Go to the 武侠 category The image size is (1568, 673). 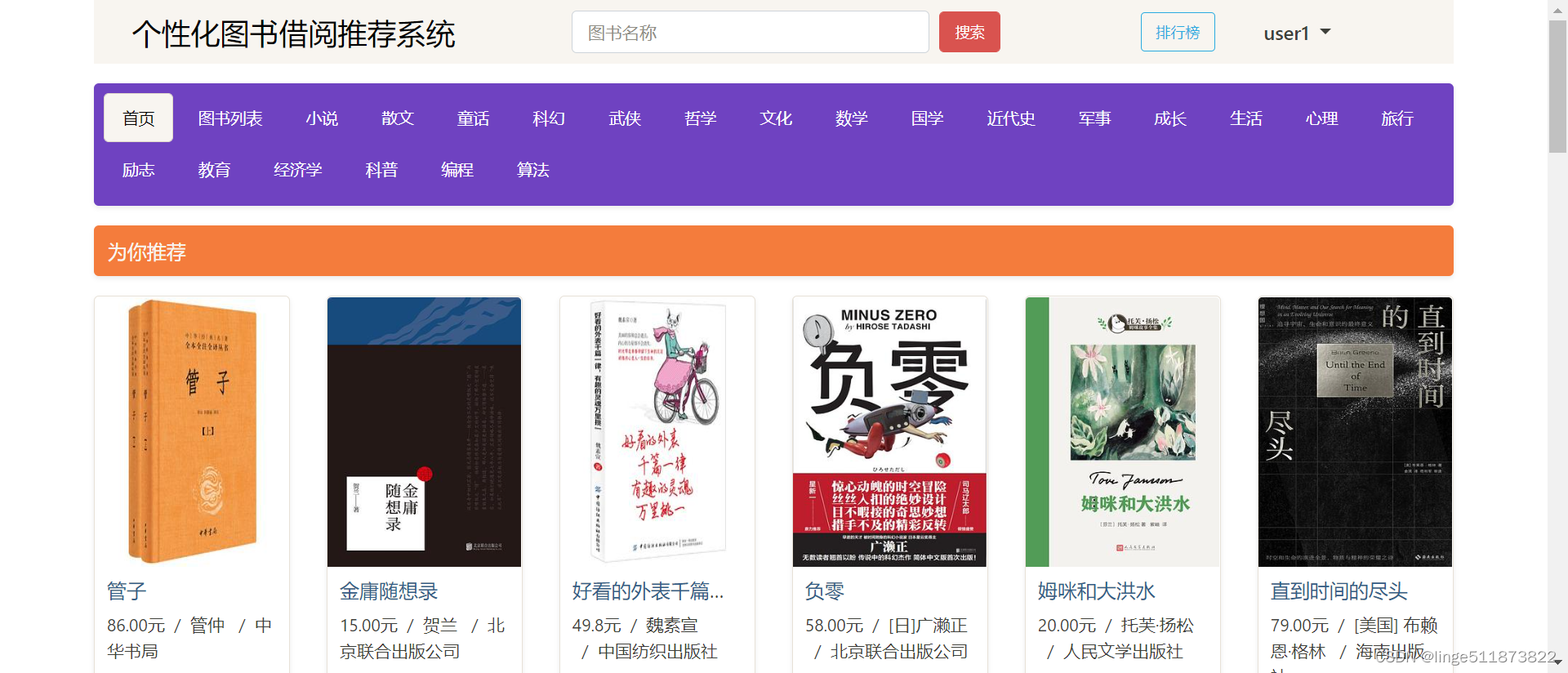[x=625, y=118]
